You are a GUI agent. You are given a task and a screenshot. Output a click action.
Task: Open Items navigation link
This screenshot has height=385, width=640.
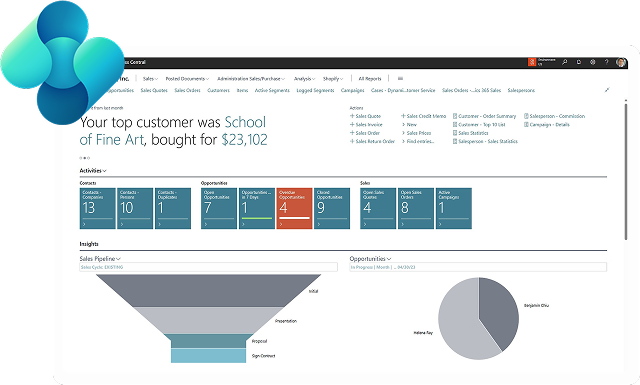pos(242,90)
